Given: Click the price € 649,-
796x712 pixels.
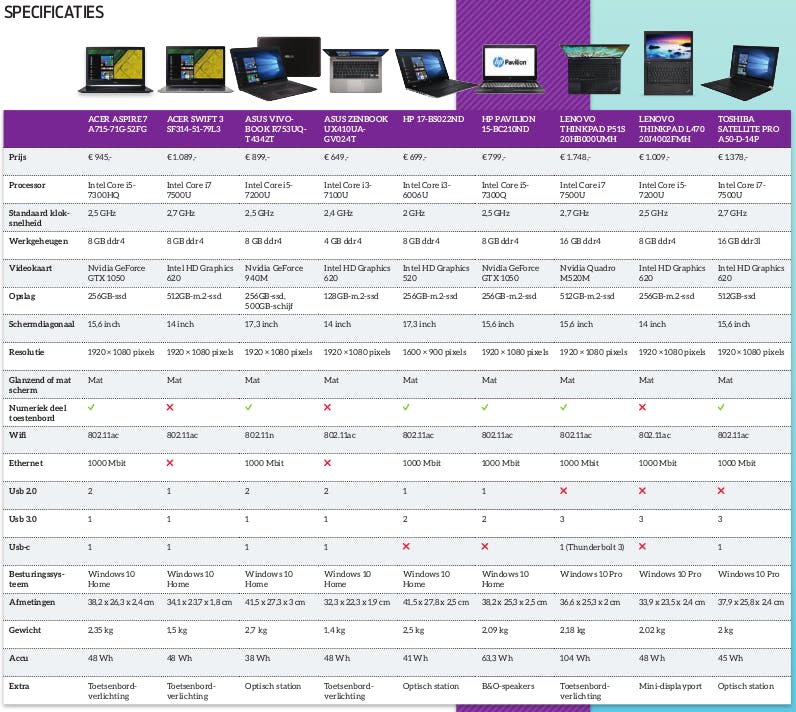Looking at the screenshot, I should 336,157.
